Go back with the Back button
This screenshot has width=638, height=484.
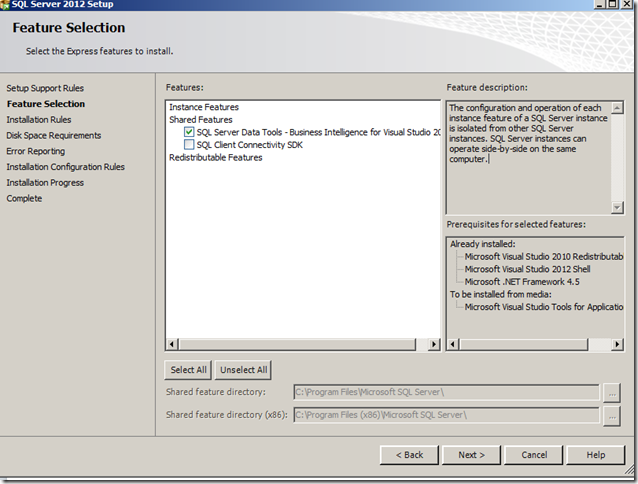pos(409,455)
